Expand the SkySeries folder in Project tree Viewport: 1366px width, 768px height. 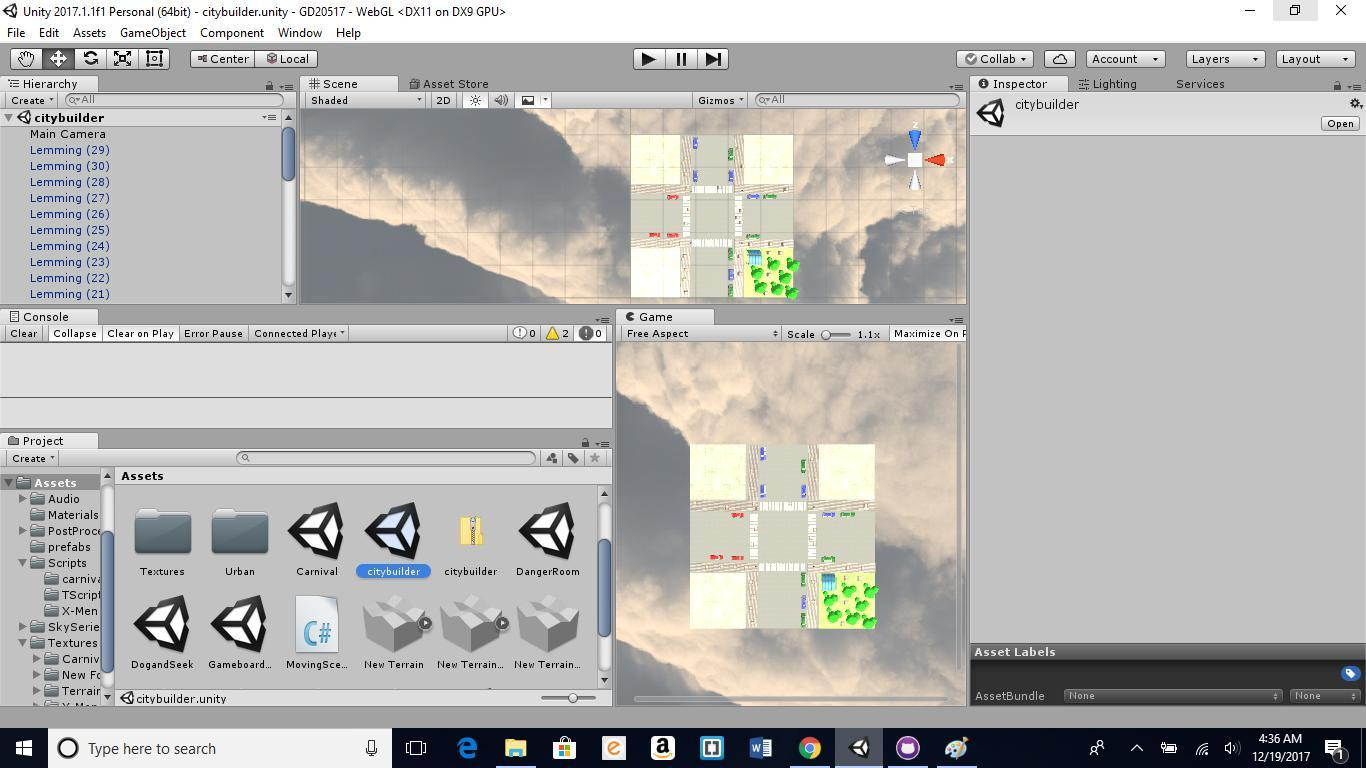pyautogui.click(x=23, y=627)
